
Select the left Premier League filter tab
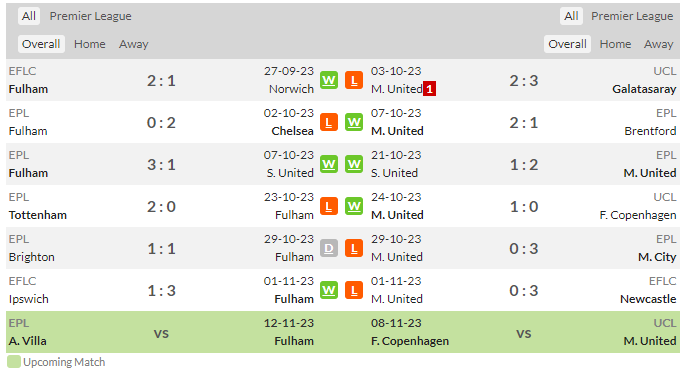[x=90, y=16]
